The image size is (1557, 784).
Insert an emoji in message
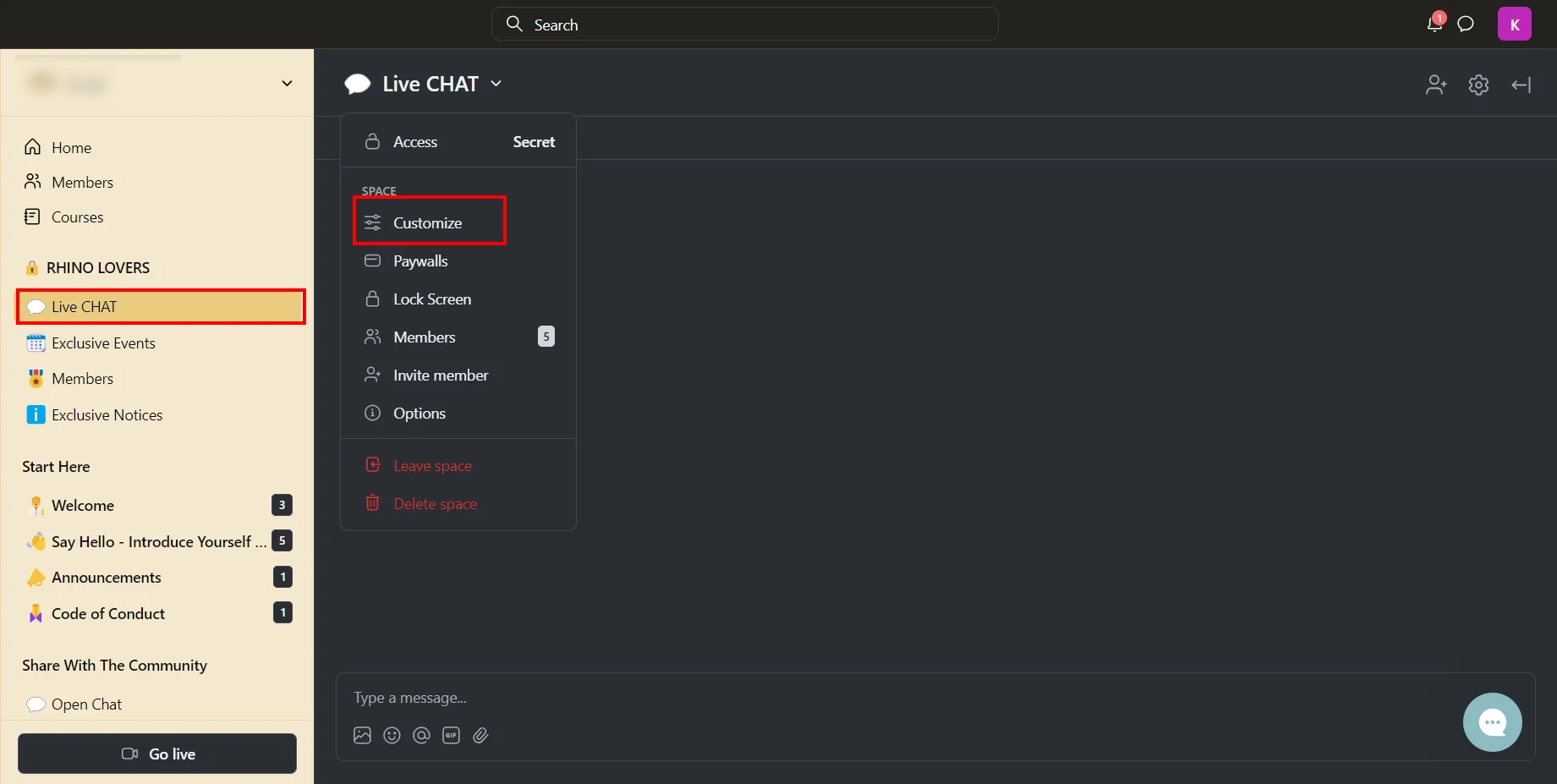[392, 735]
